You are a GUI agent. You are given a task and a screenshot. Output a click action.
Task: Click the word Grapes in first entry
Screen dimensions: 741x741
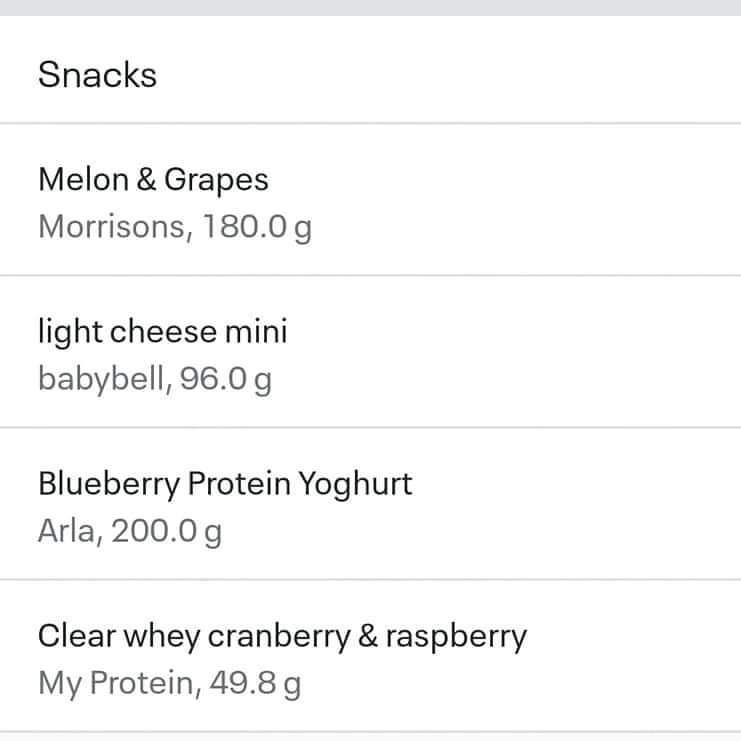pyautogui.click(x=216, y=180)
